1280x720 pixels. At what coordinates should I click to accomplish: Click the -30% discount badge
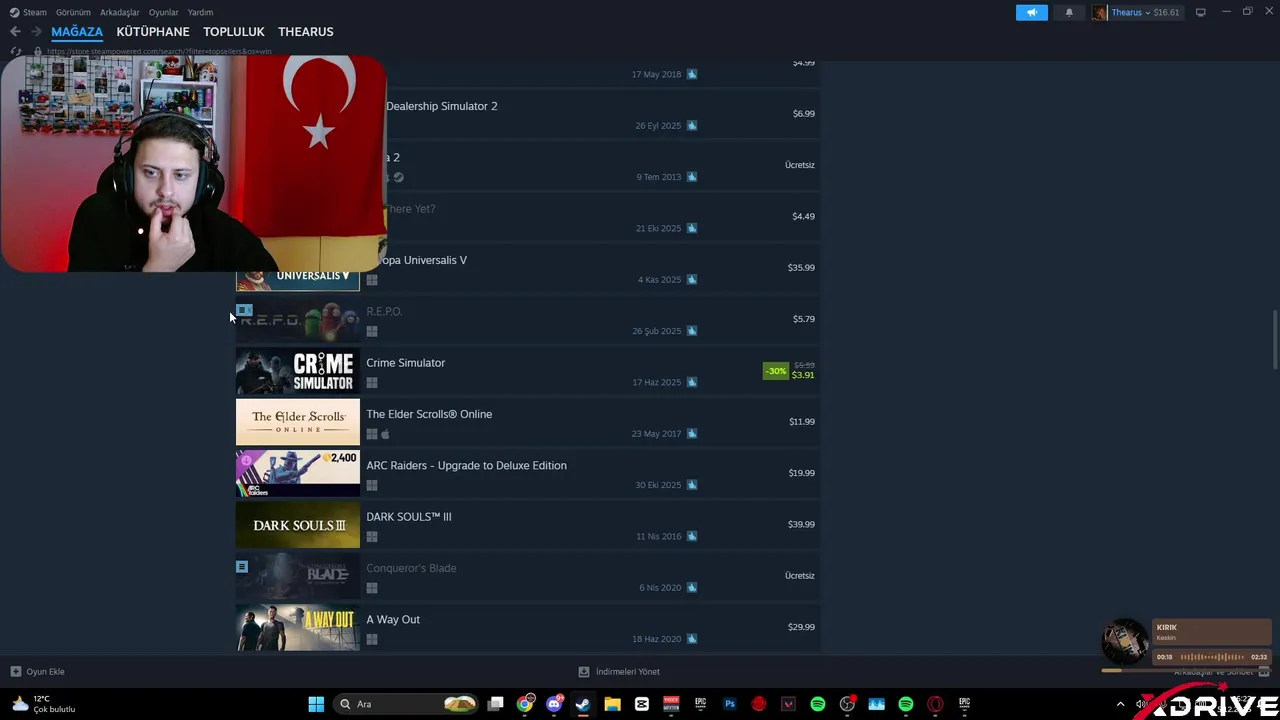(x=776, y=371)
